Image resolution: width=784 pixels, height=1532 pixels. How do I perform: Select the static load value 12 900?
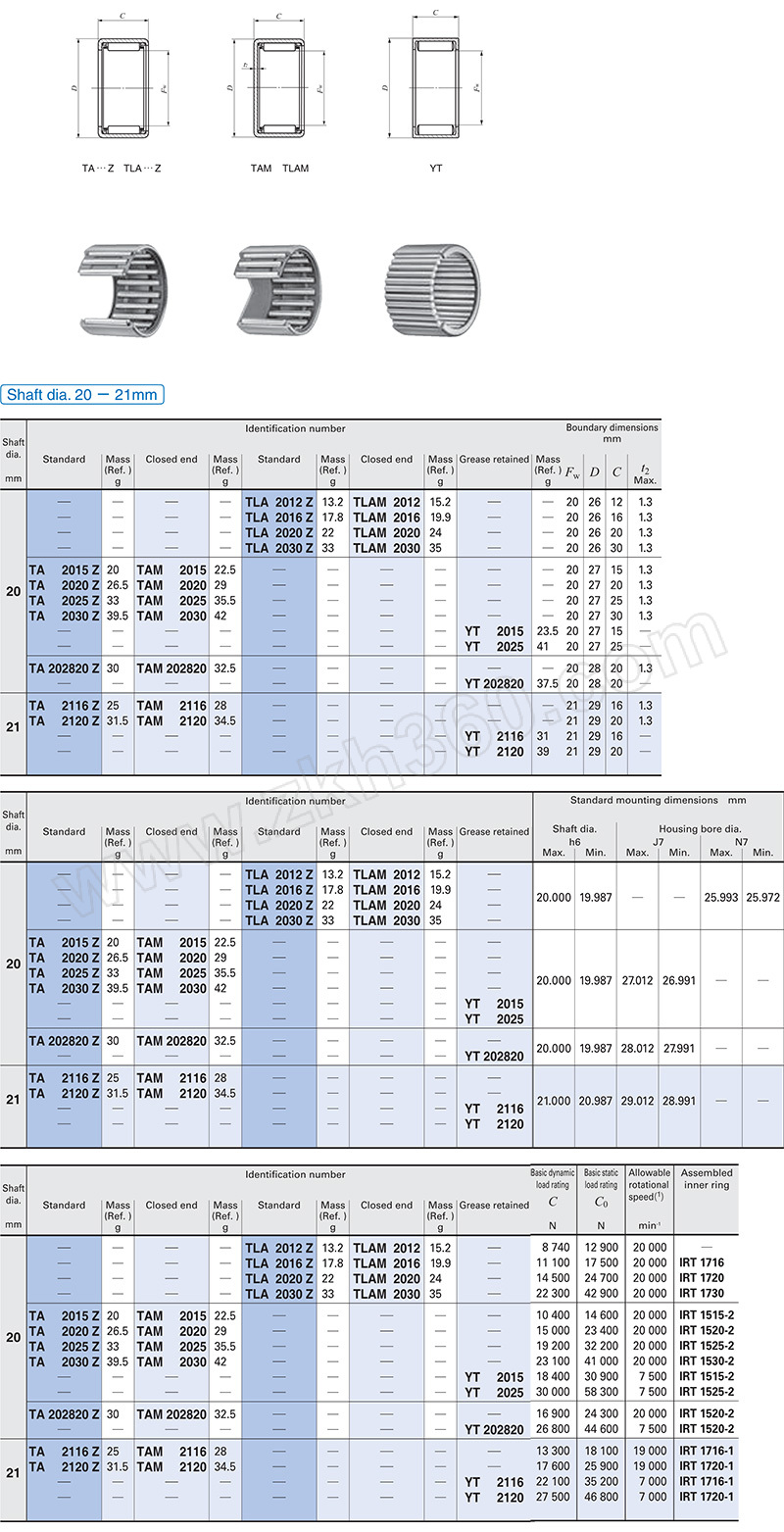click(601, 1248)
